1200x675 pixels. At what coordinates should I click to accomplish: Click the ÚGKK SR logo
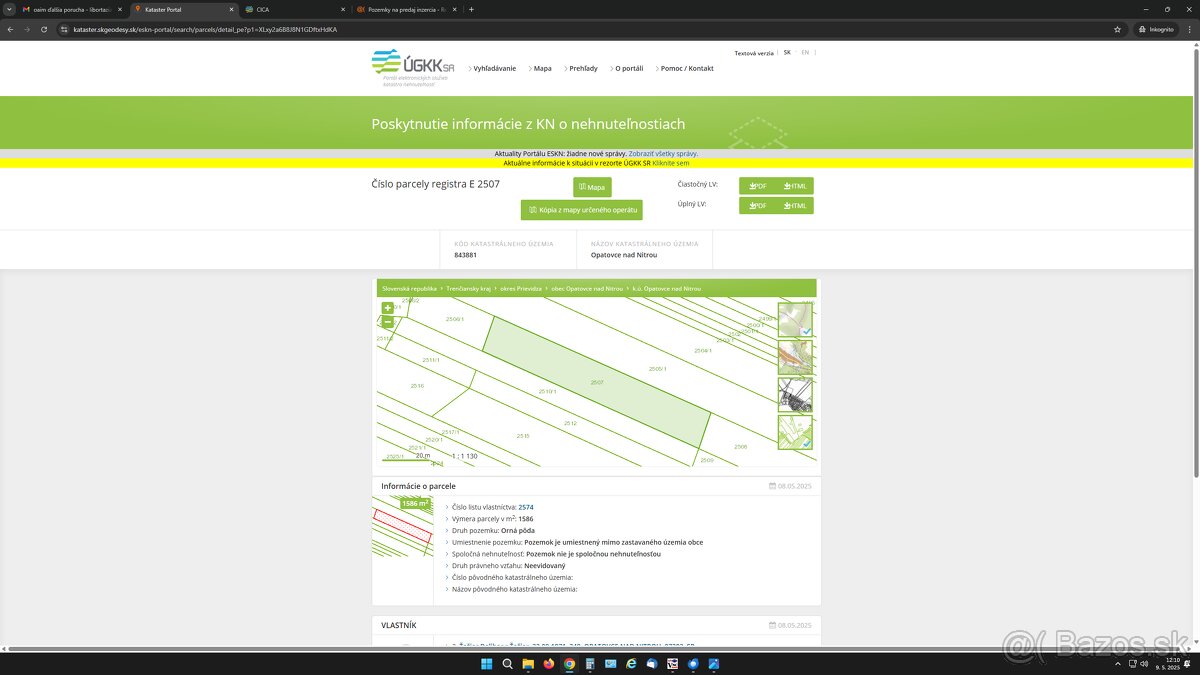[412, 67]
